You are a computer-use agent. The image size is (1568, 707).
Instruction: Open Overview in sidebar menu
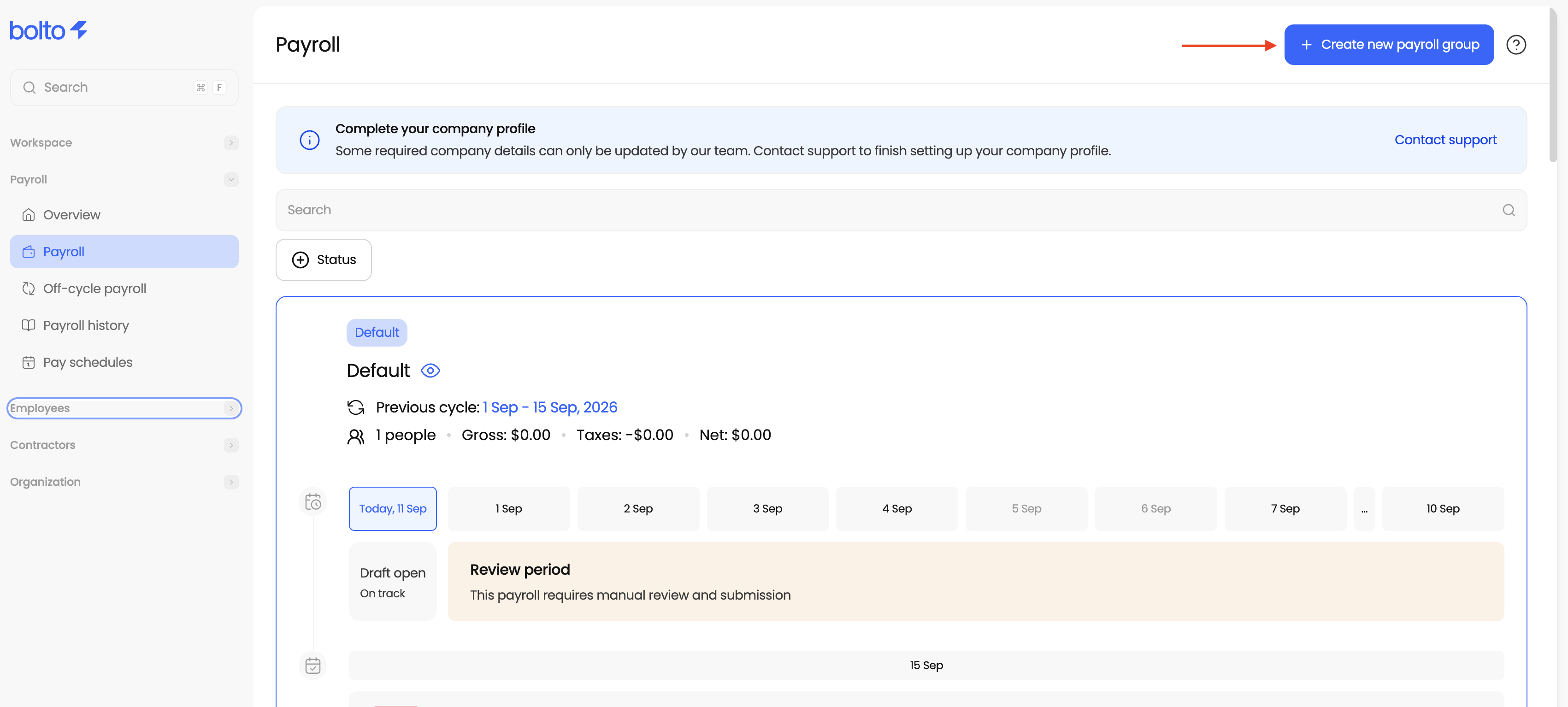pos(124,215)
